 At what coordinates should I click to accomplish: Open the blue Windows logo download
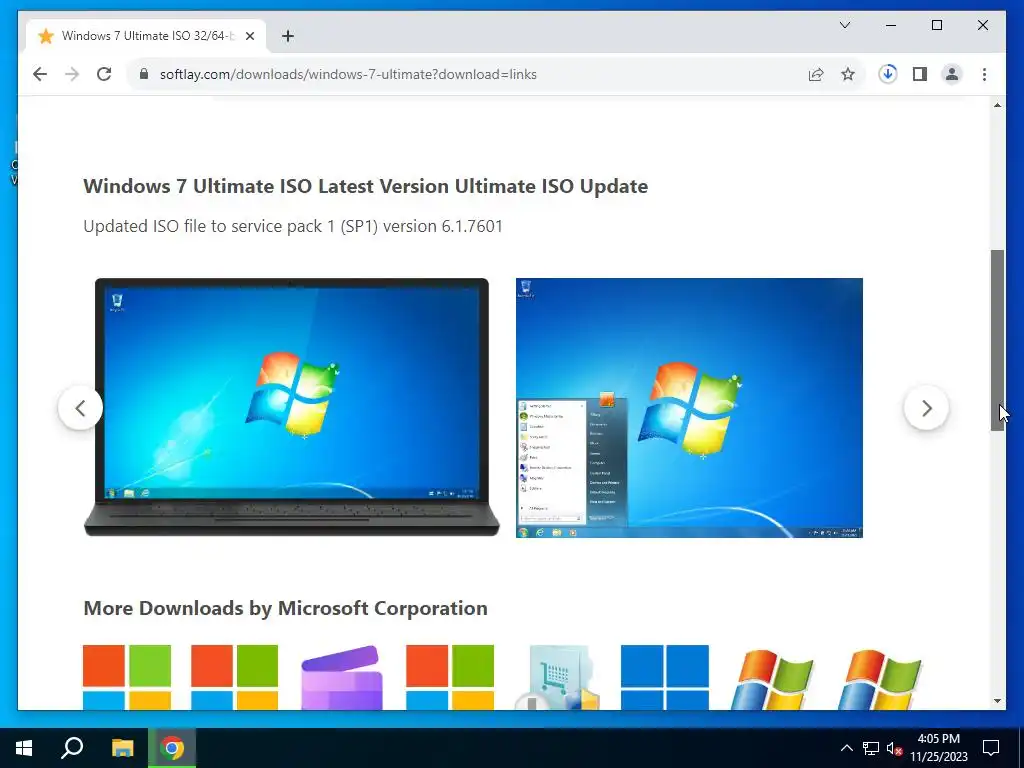coord(665,677)
